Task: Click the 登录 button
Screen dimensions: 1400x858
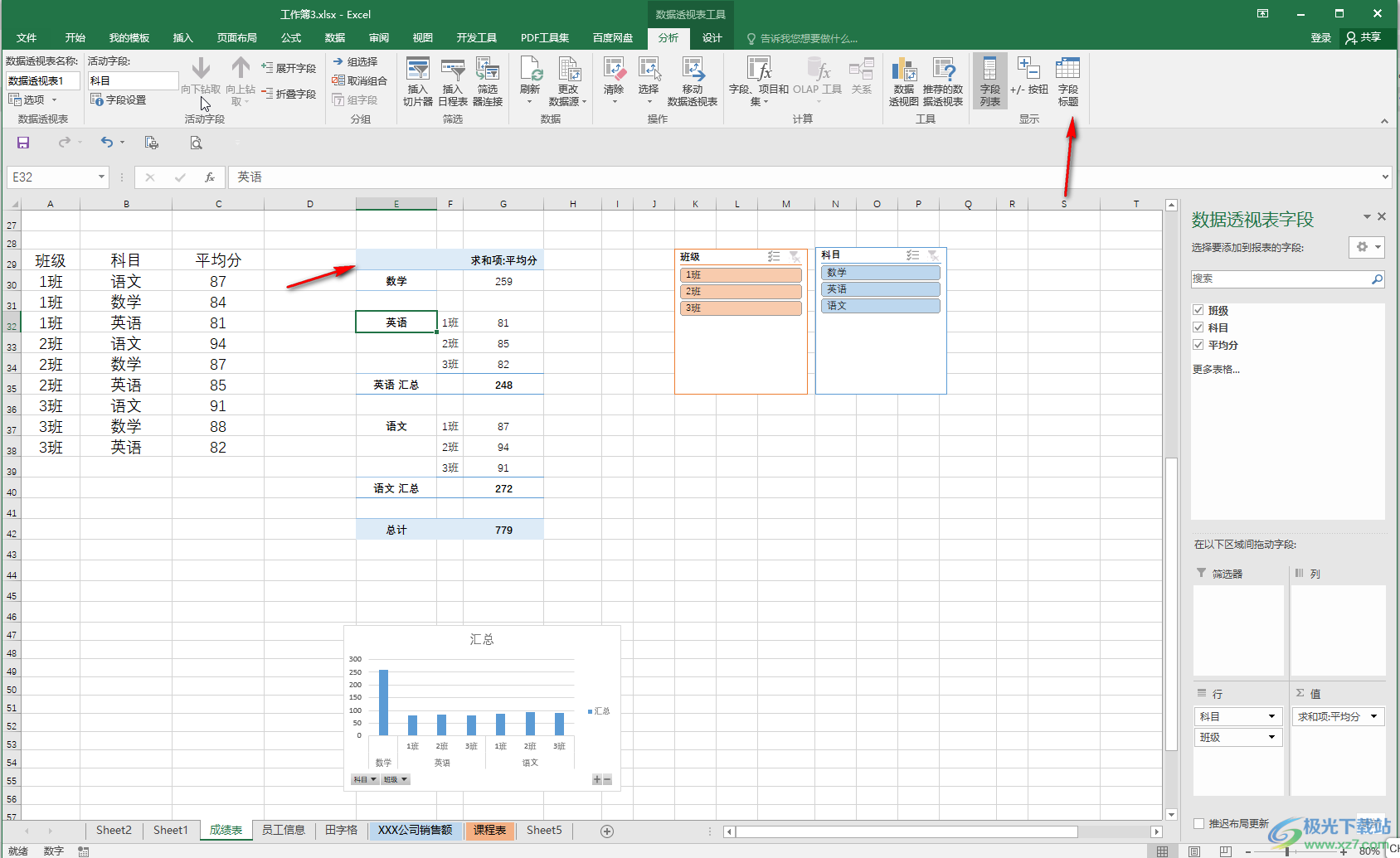Action: [1321, 38]
